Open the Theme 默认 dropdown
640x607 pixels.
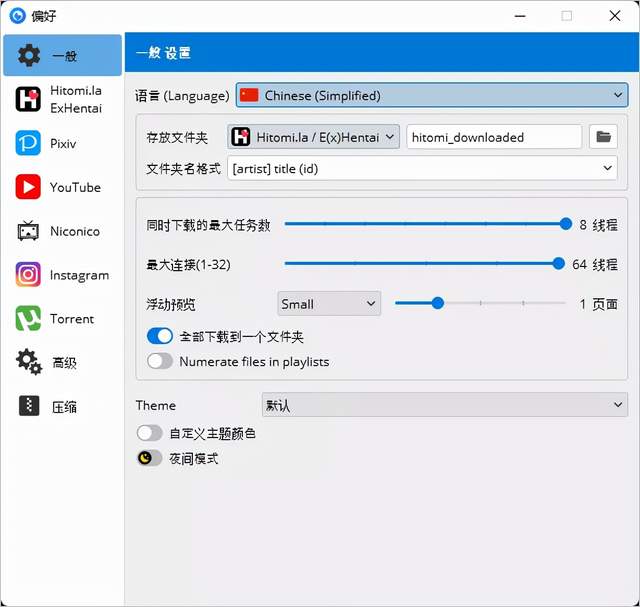[444, 405]
